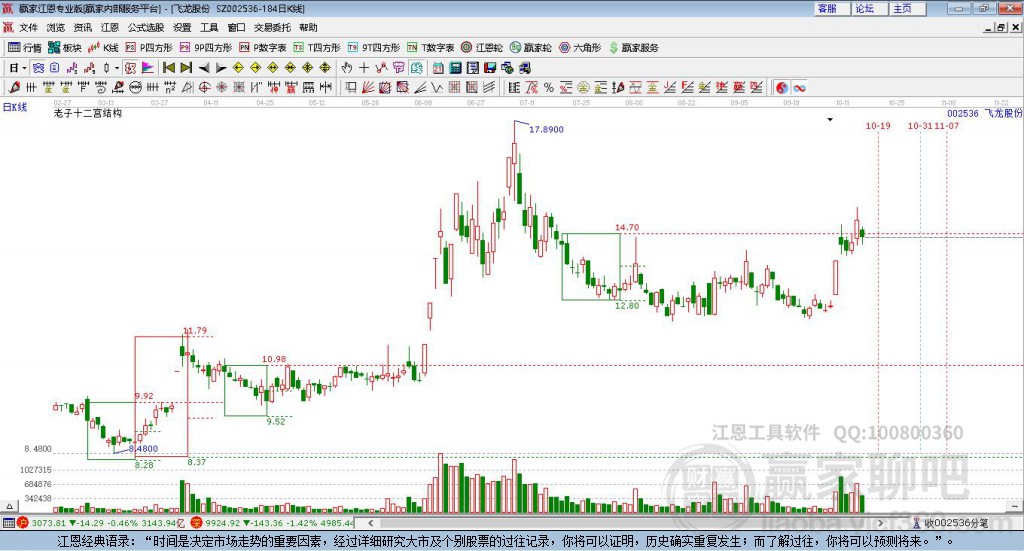Open the 板块 sector view
The width and height of the screenshot is (1024, 551).
click(x=65, y=48)
